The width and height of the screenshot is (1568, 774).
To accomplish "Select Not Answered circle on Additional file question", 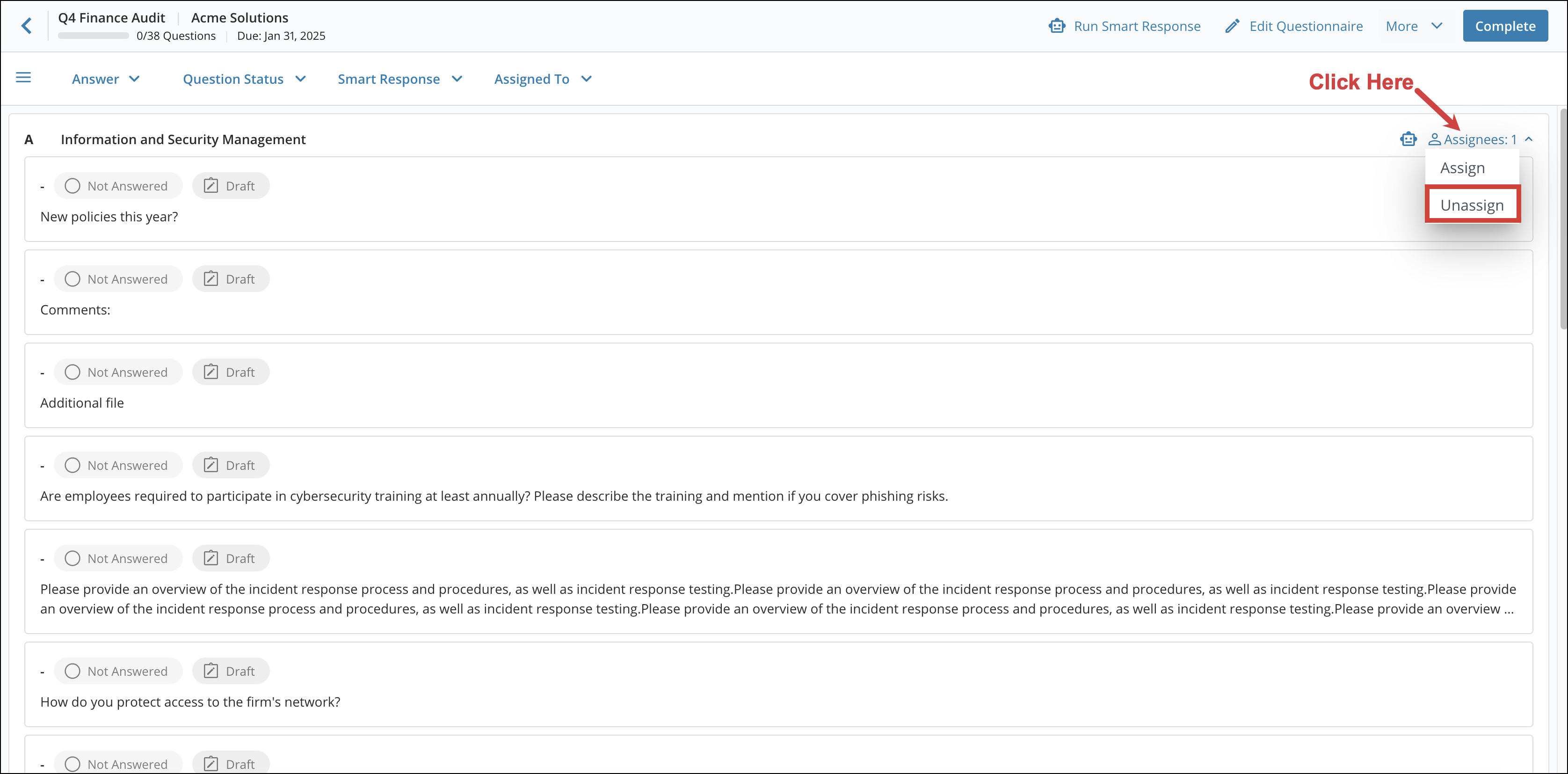I will tap(73, 372).
